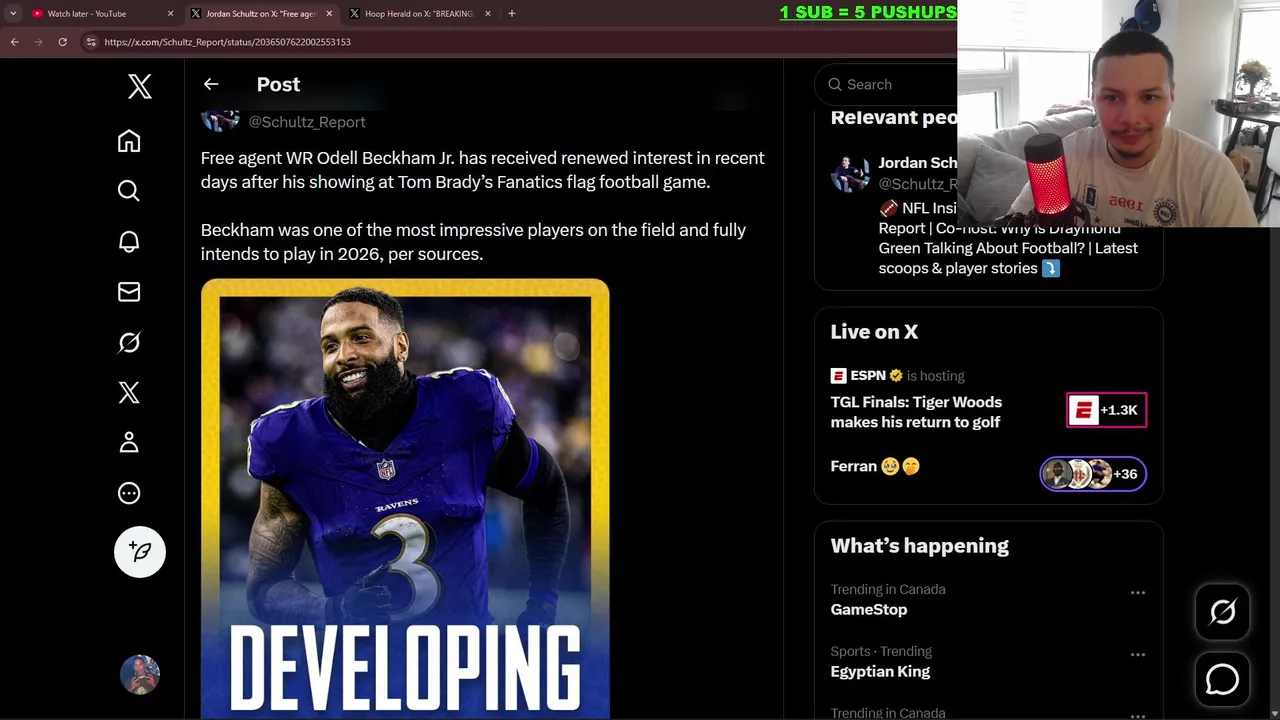Open TGL Finals Tiger Woods live event
Viewport: 1280px width, 720px height.
coord(916,412)
